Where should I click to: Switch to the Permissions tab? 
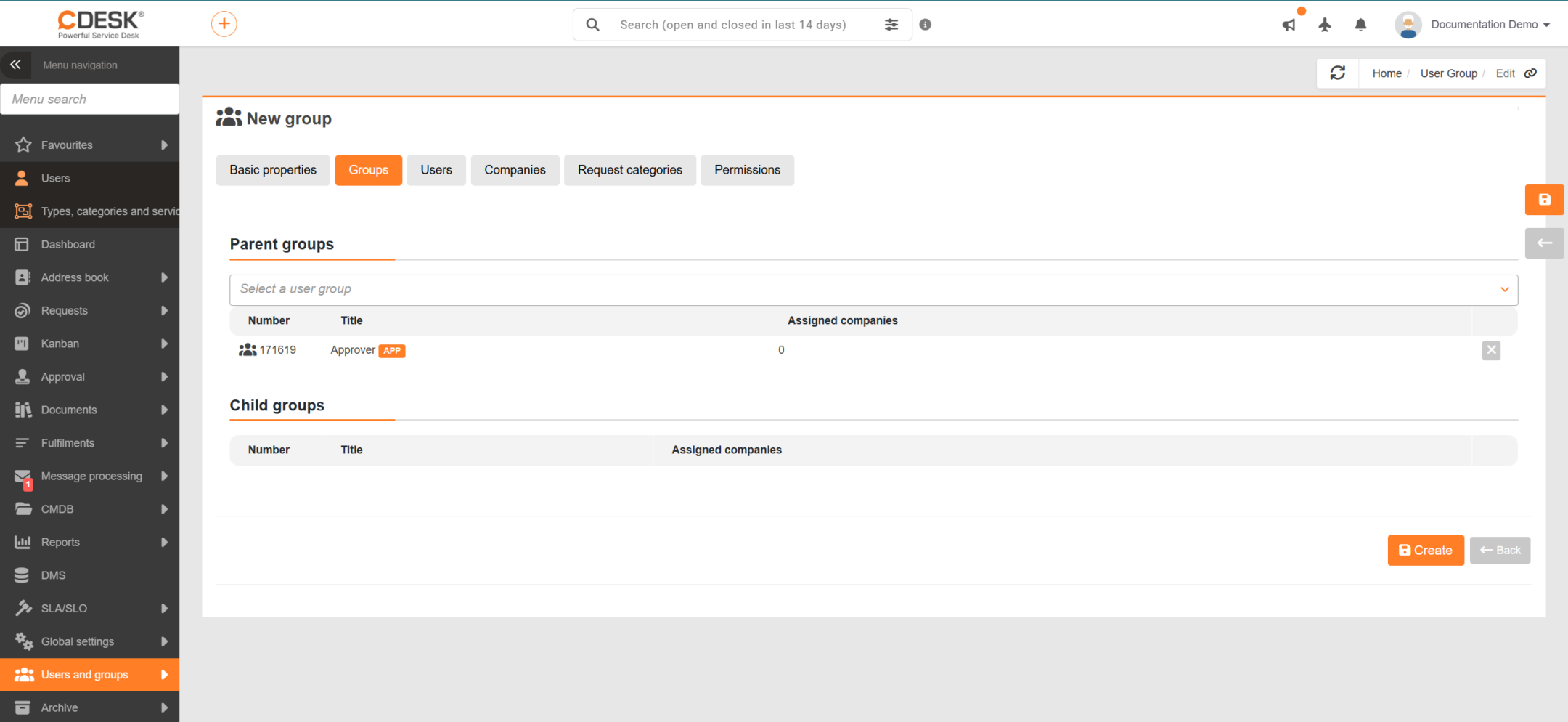click(747, 170)
